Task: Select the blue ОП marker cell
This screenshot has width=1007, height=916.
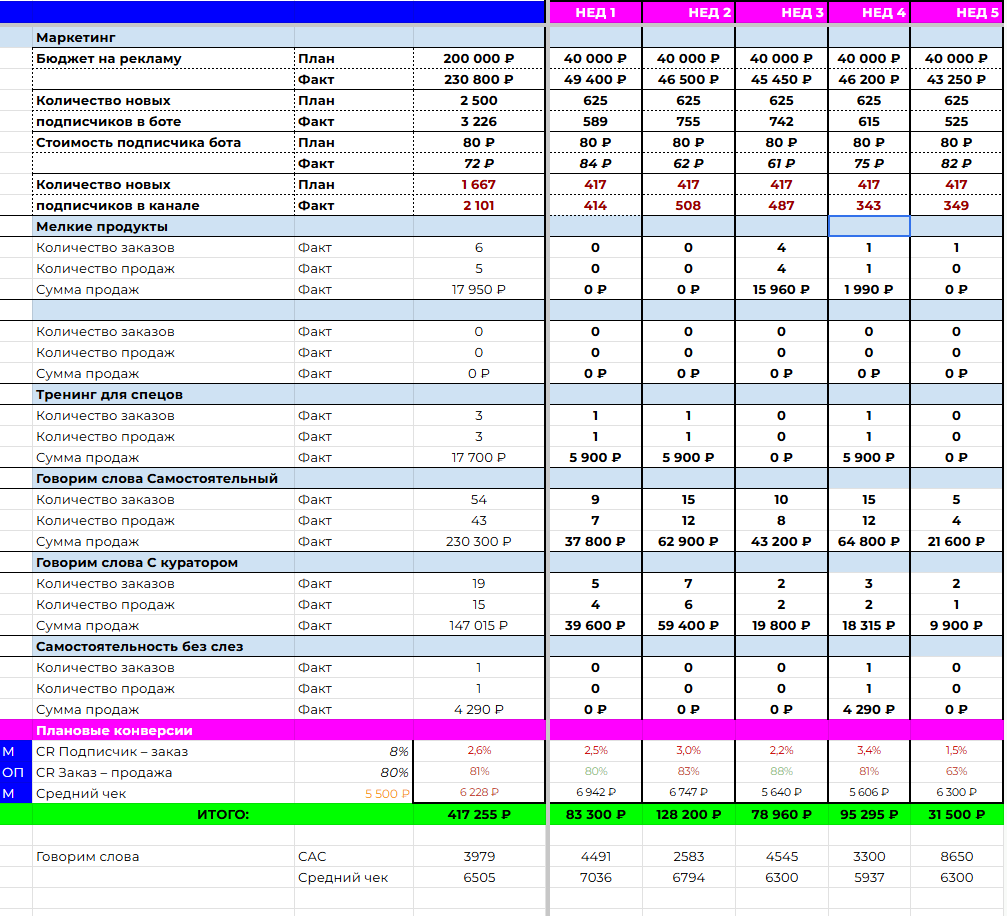Action: (x=16, y=773)
